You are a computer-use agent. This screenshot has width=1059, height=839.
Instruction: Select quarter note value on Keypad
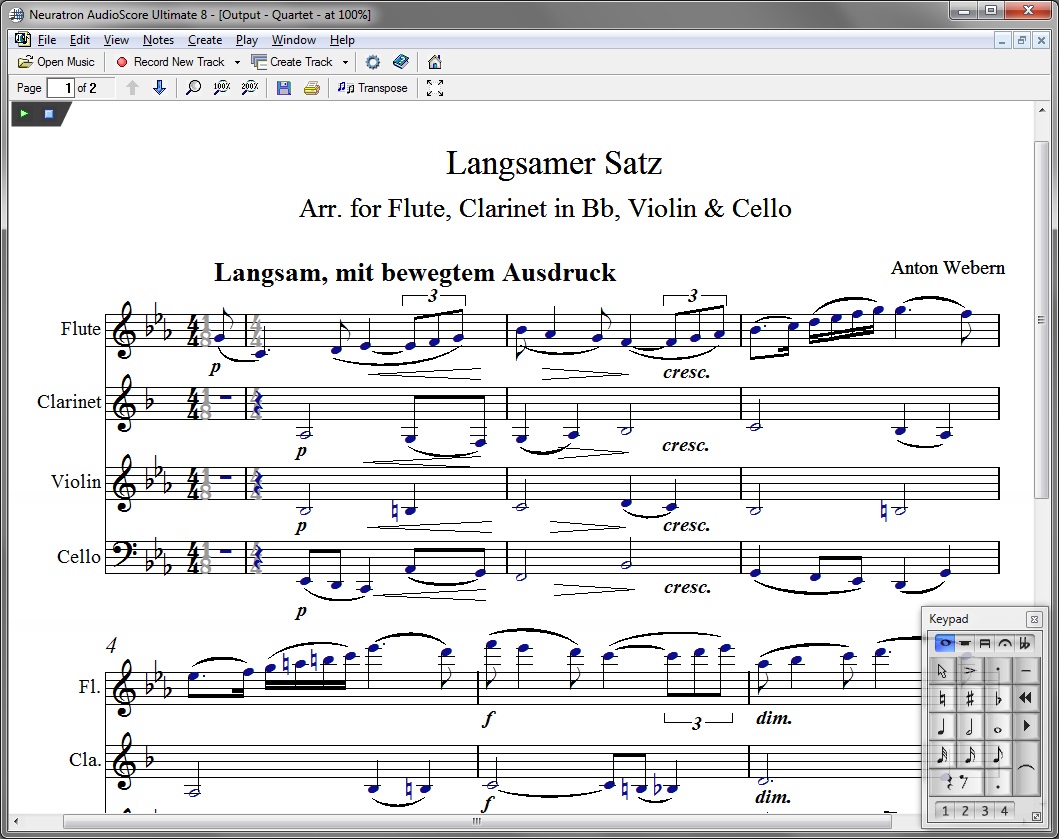click(943, 726)
